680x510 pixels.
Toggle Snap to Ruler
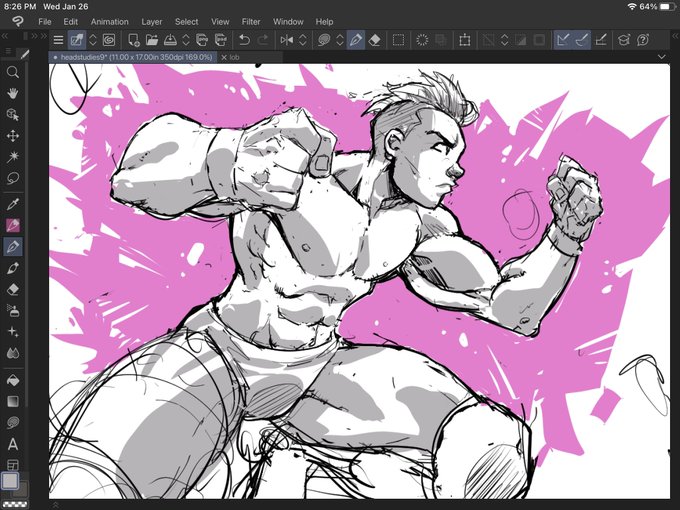(562, 40)
